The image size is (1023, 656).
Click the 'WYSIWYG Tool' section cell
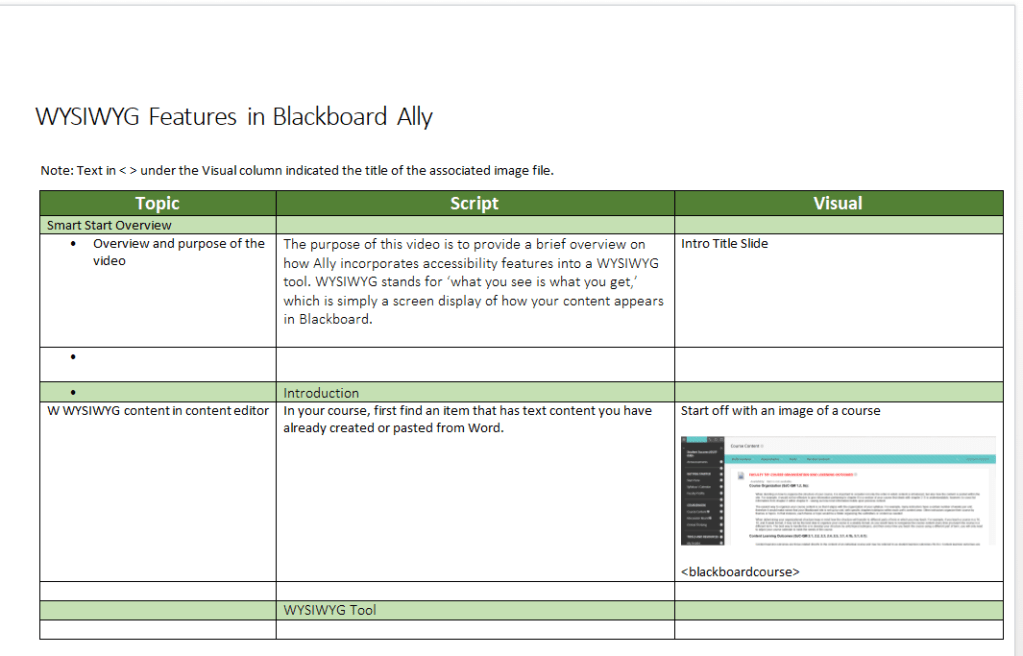[x=330, y=610]
